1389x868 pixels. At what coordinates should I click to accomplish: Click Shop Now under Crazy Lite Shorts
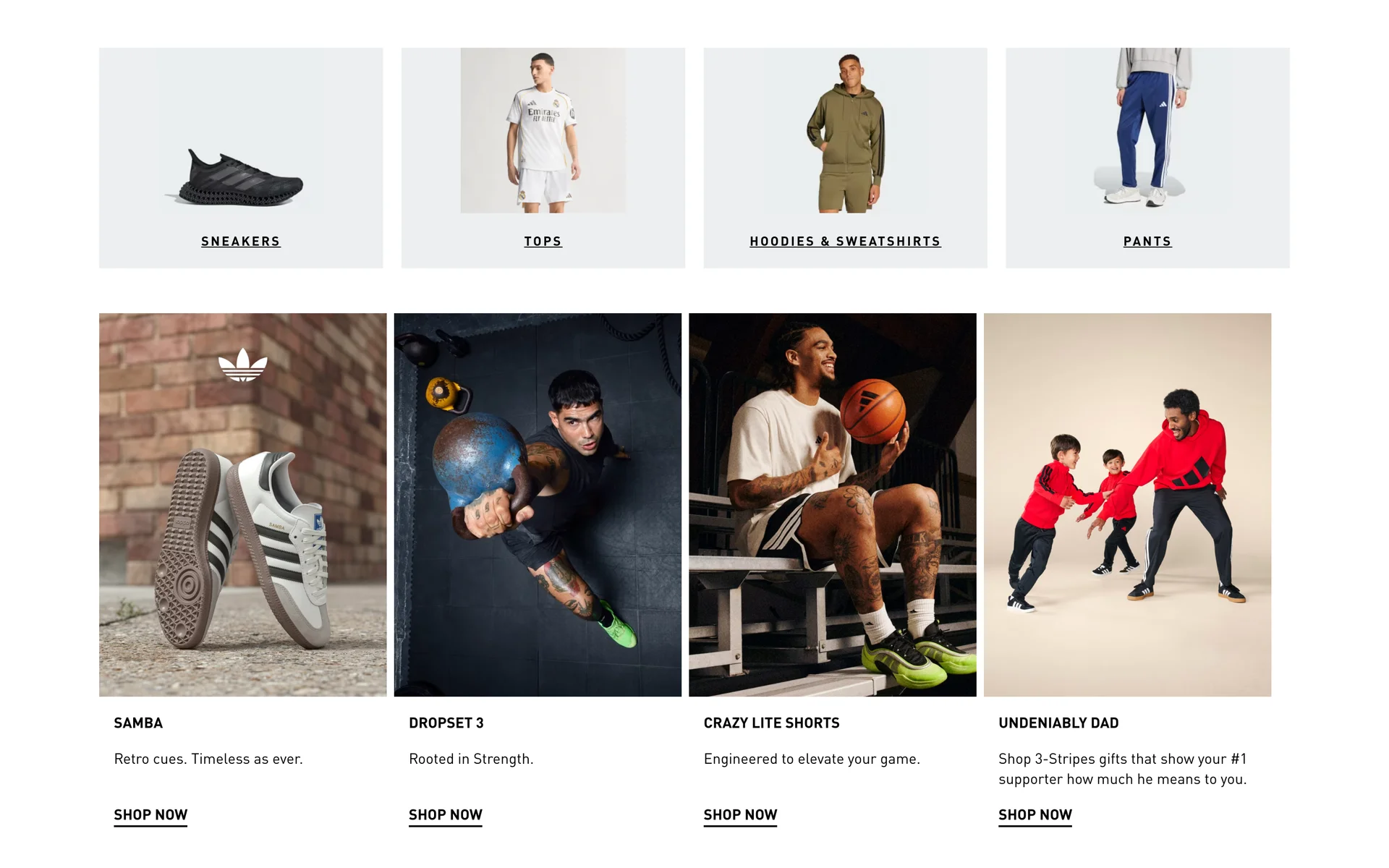coord(740,815)
